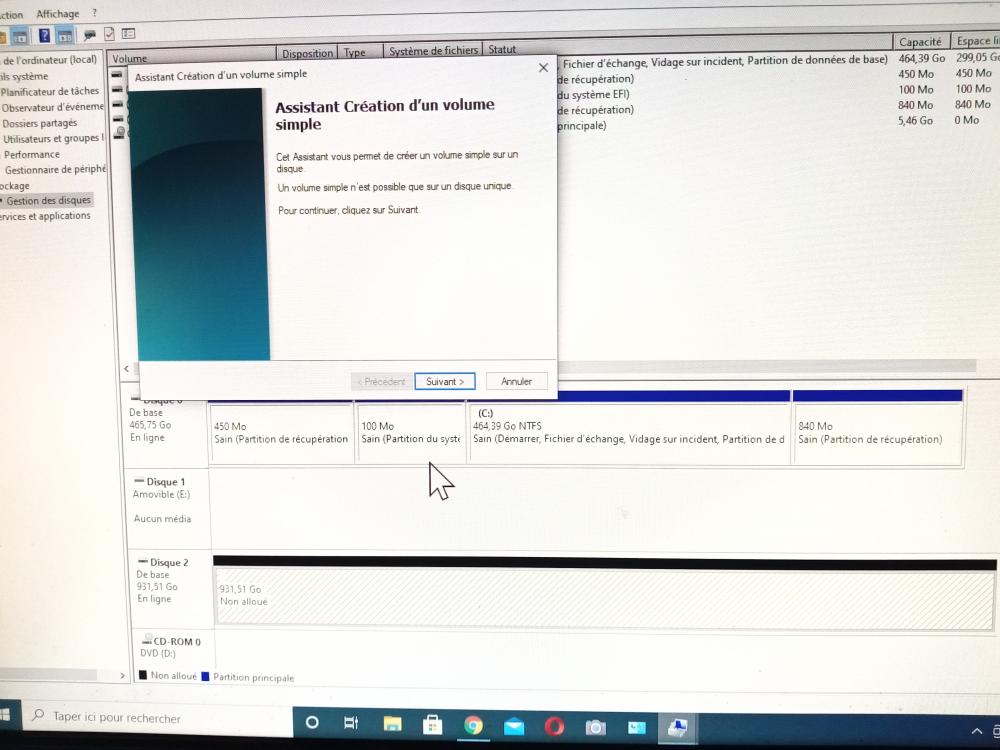Select Gestion de l'ordinateur (local) root node
Viewport: 1000px width, 750px height.
tap(50, 60)
